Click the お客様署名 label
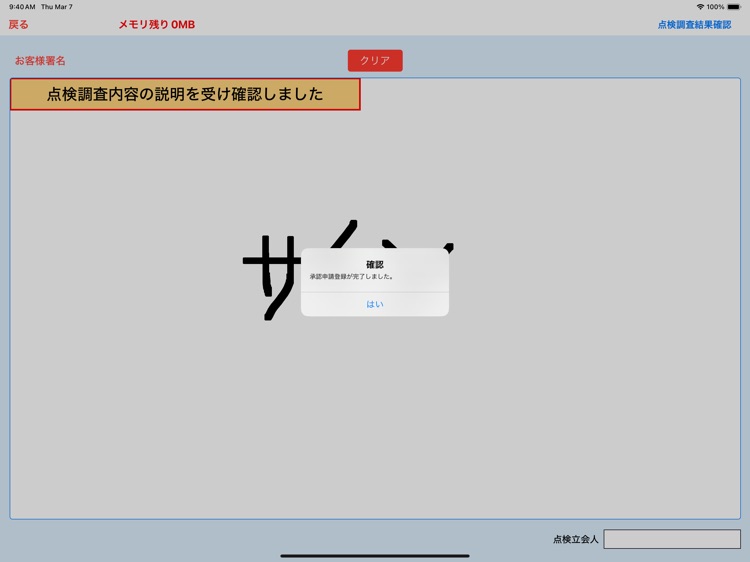Viewport: 750px width, 562px height. coord(40,61)
